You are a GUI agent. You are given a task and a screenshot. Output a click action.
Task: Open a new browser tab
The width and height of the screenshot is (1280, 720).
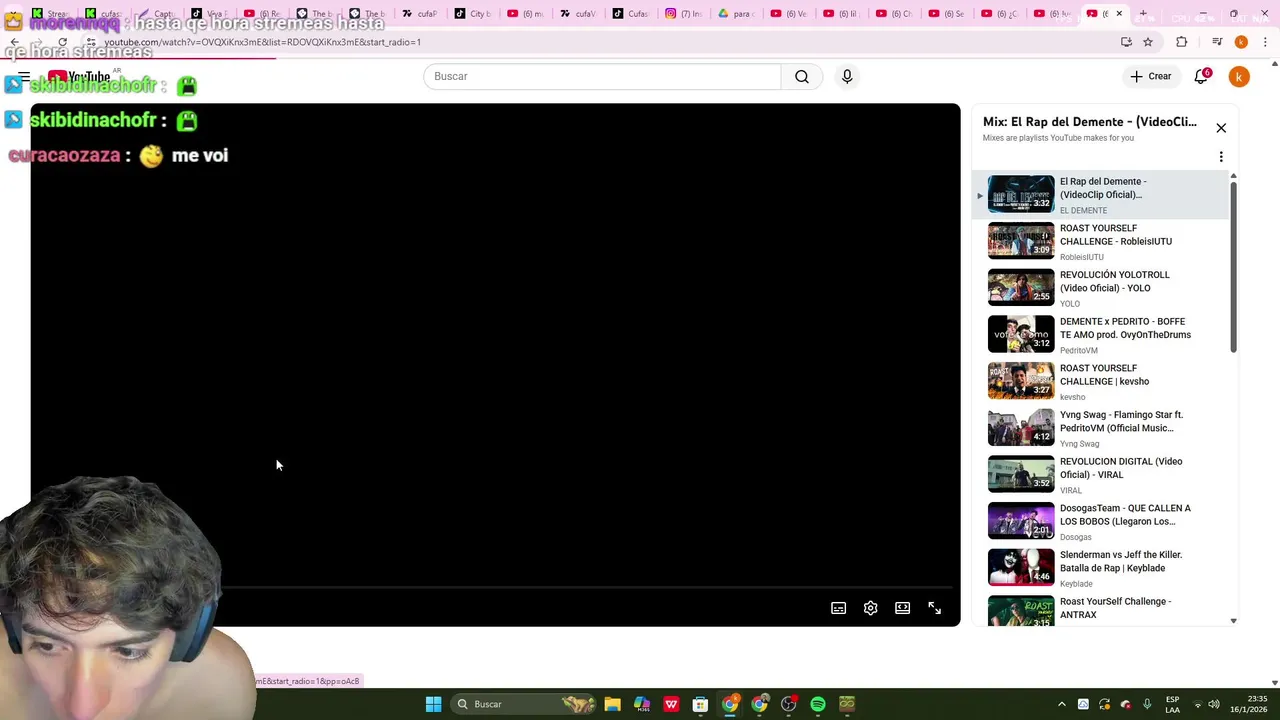[1143, 14]
